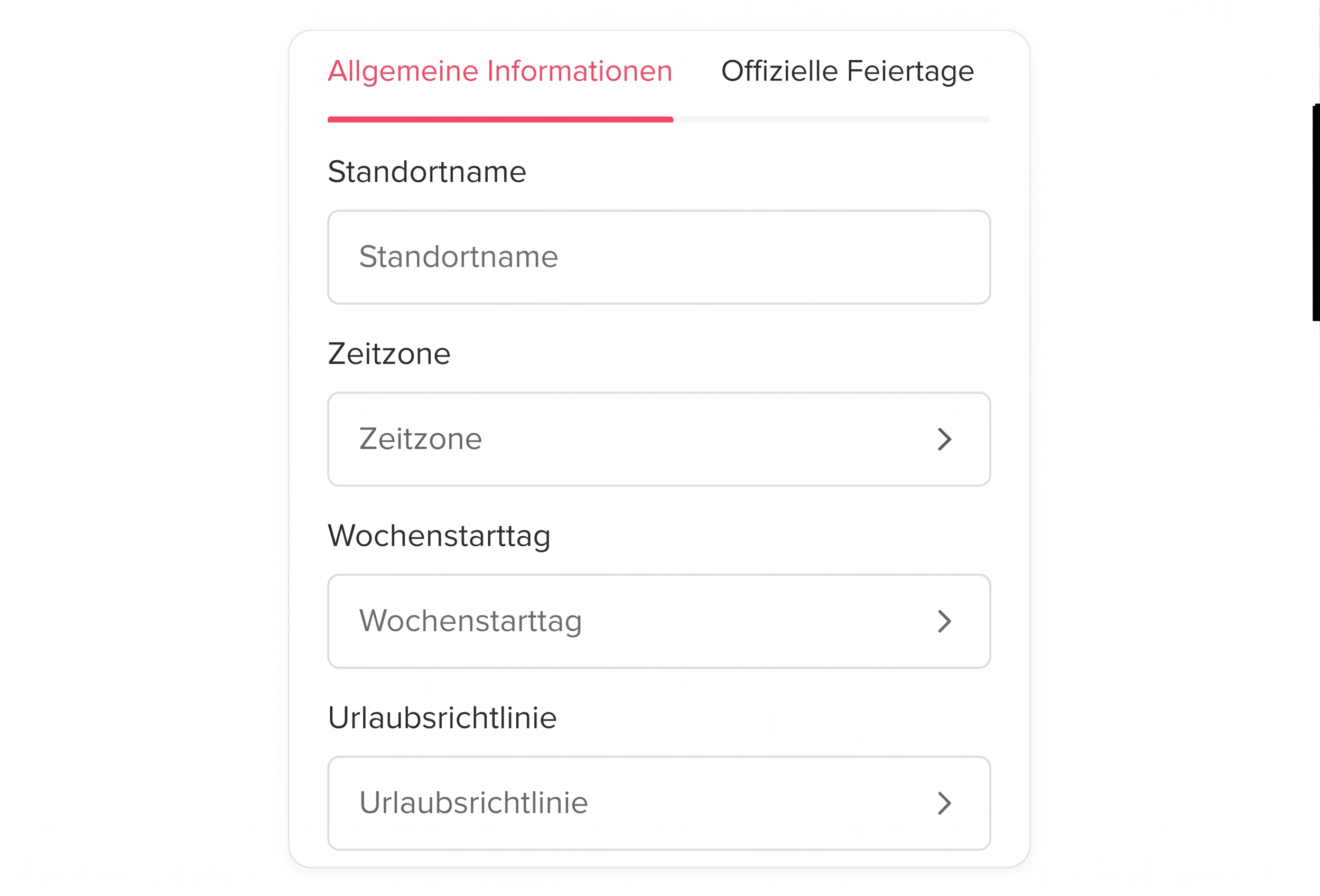Viewport: 1320px width, 896px height.
Task: Click the red active tab indicator bar
Action: pyautogui.click(x=500, y=120)
